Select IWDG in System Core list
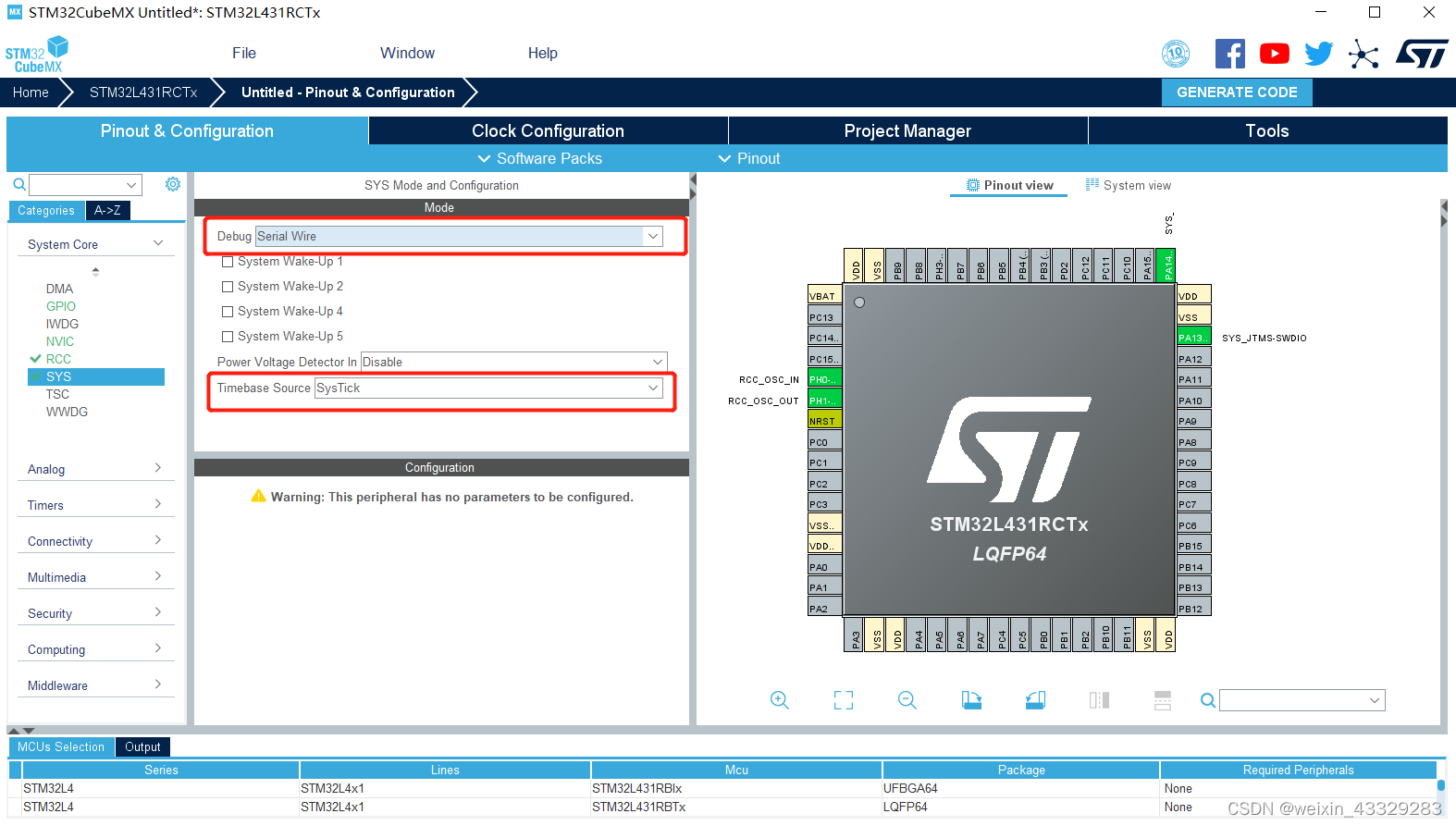 [62, 324]
